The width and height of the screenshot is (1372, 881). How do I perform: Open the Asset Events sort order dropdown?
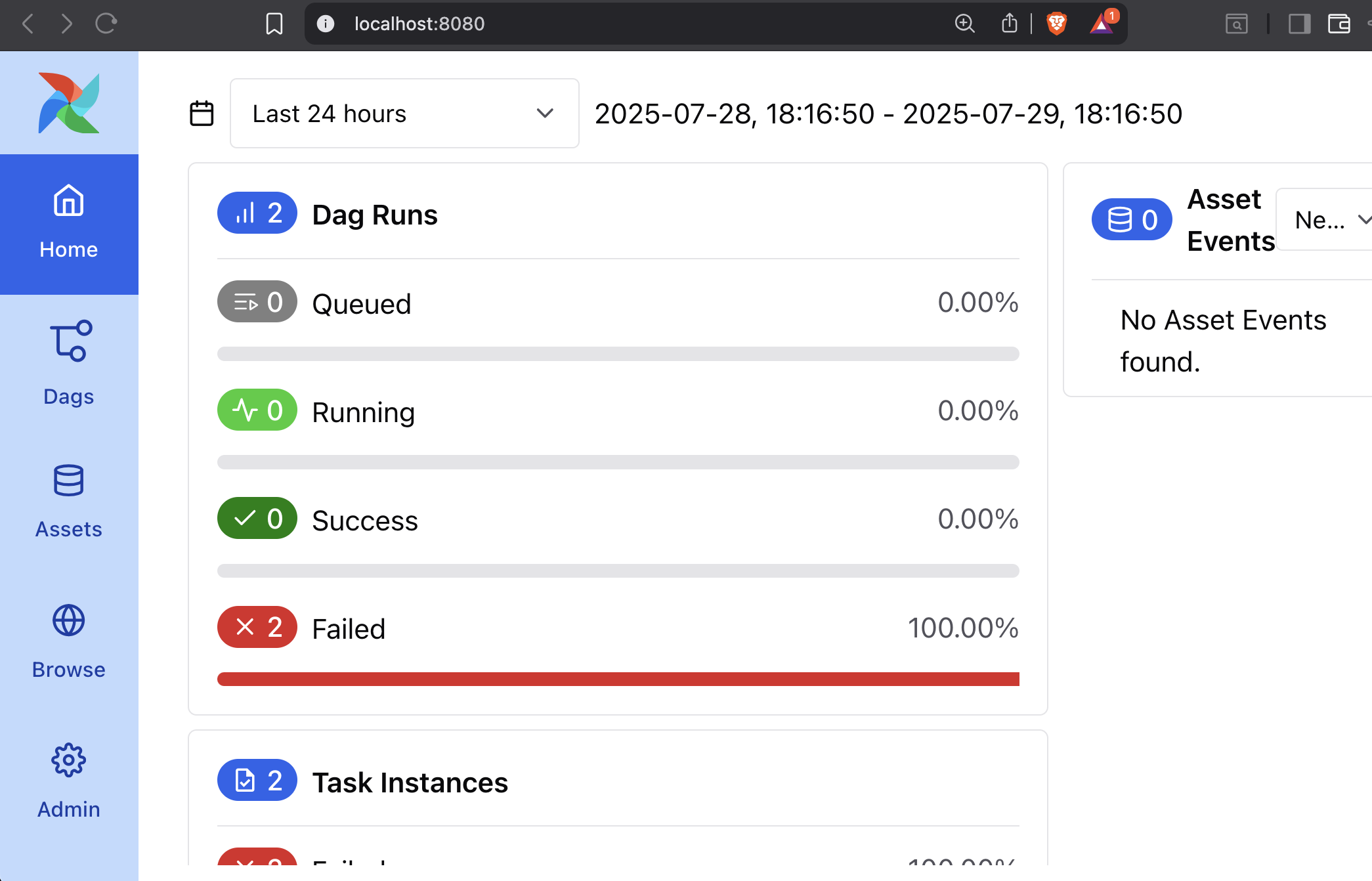pos(1329,220)
